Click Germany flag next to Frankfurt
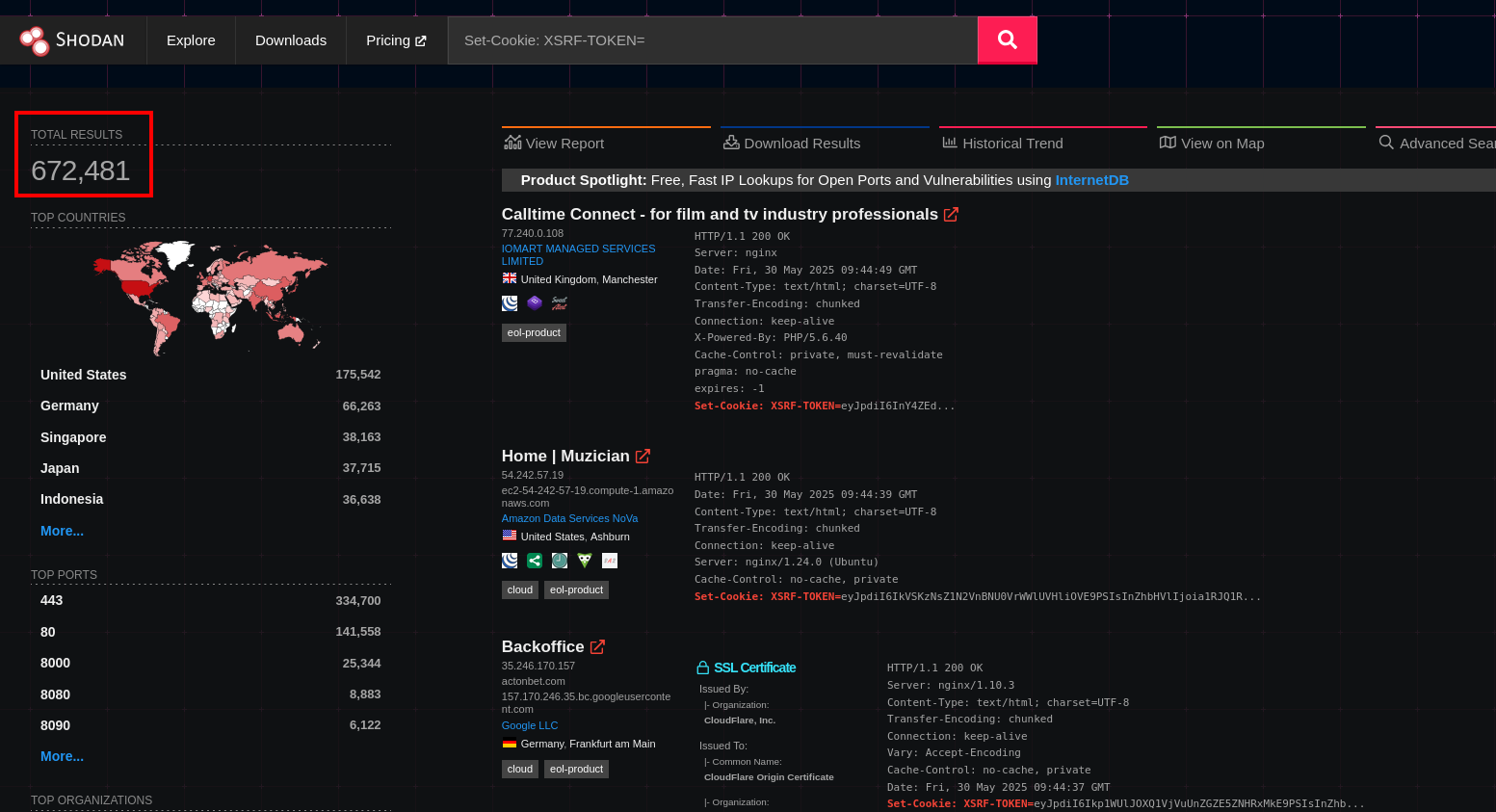The image size is (1496, 812). [x=510, y=743]
